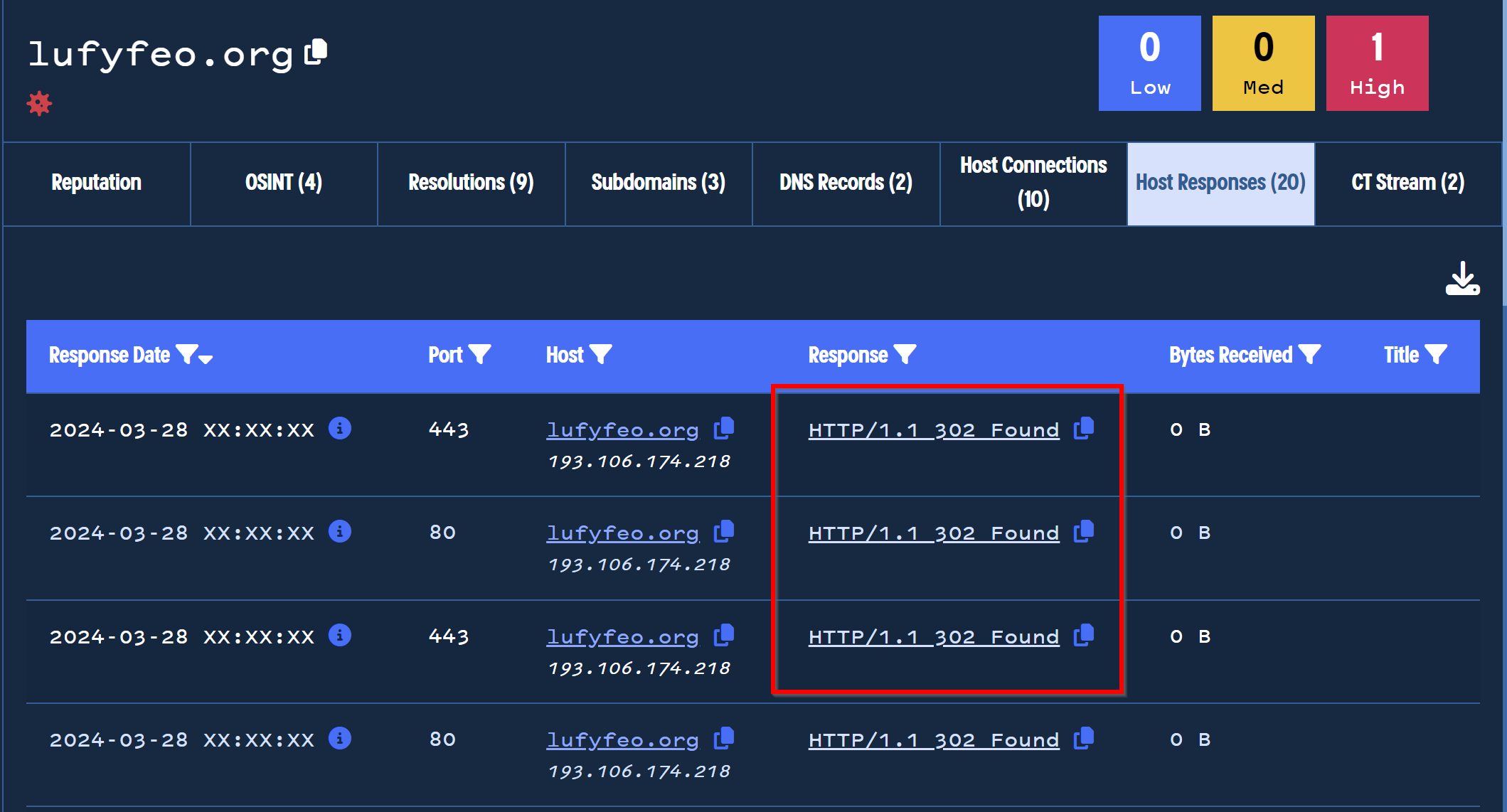This screenshot has height=812, width=1507.
Task: Copy first HTTP/1.1 302 Found response
Action: 1084,428
